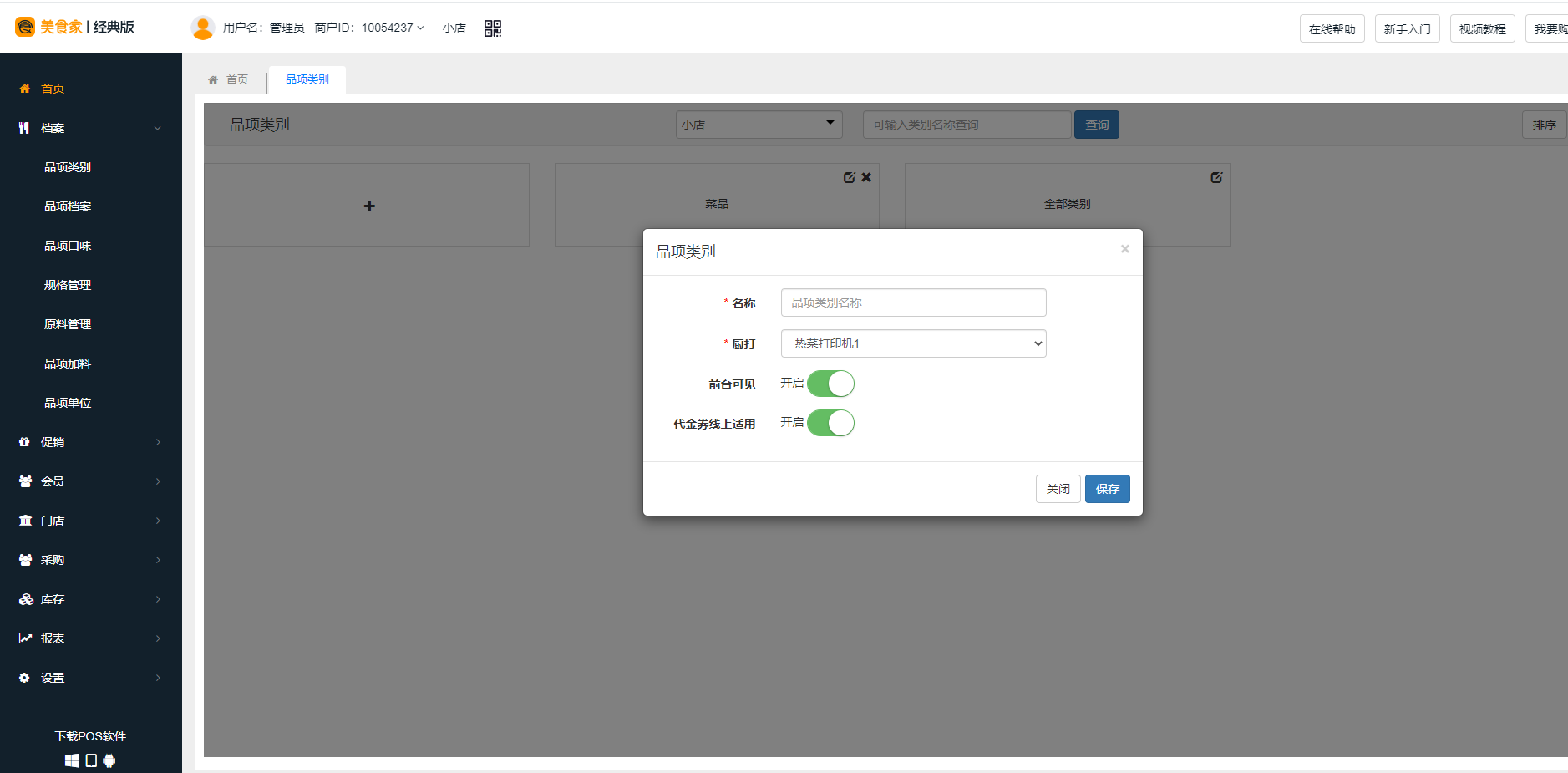The width and height of the screenshot is (1568, 773).
Task: Open the QR code icon in header
Action: 493,28
